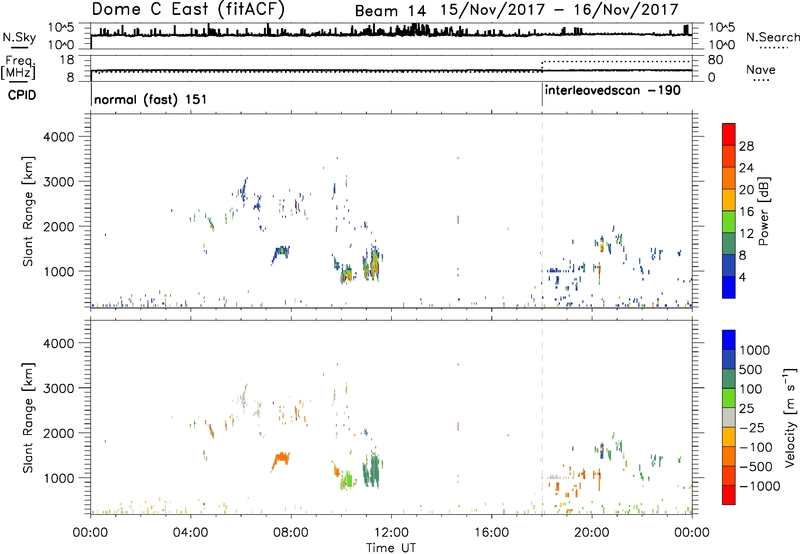Image resolution: width=800 pixels, height=554 pixels.
Task: Click Power colorbar yellow segment between 16 and 20
Action: tap(729, 199)
